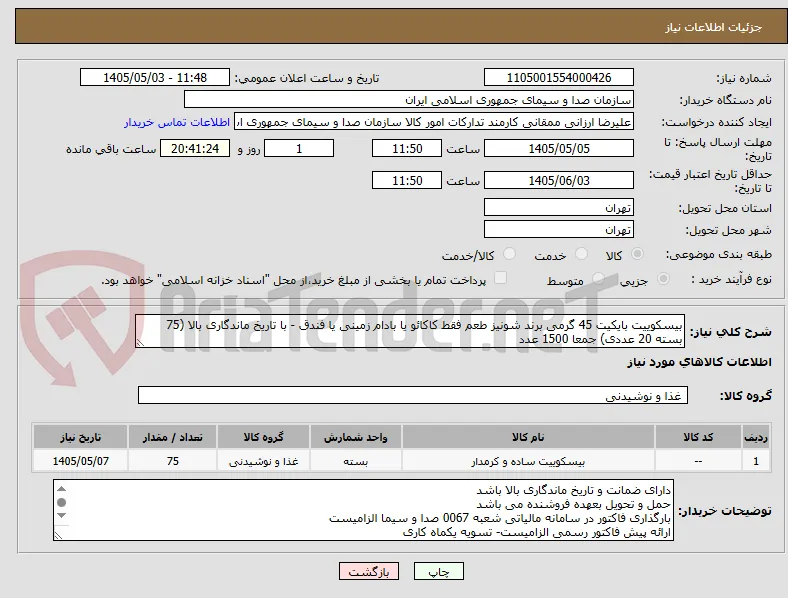
Task: Click buyer organization name field
Action: click(x=409, y=99)
